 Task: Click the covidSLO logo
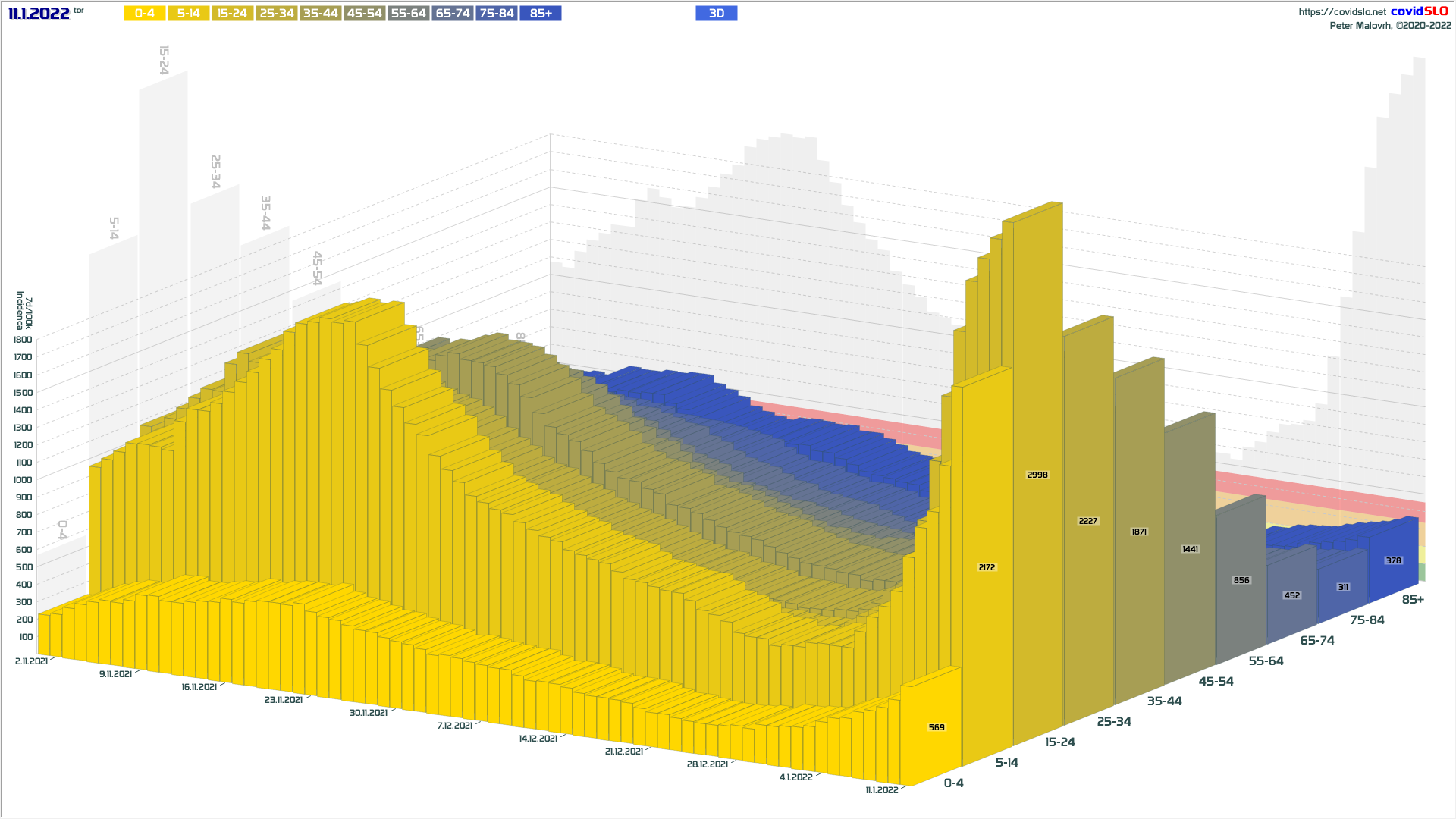click(1419, 11)
